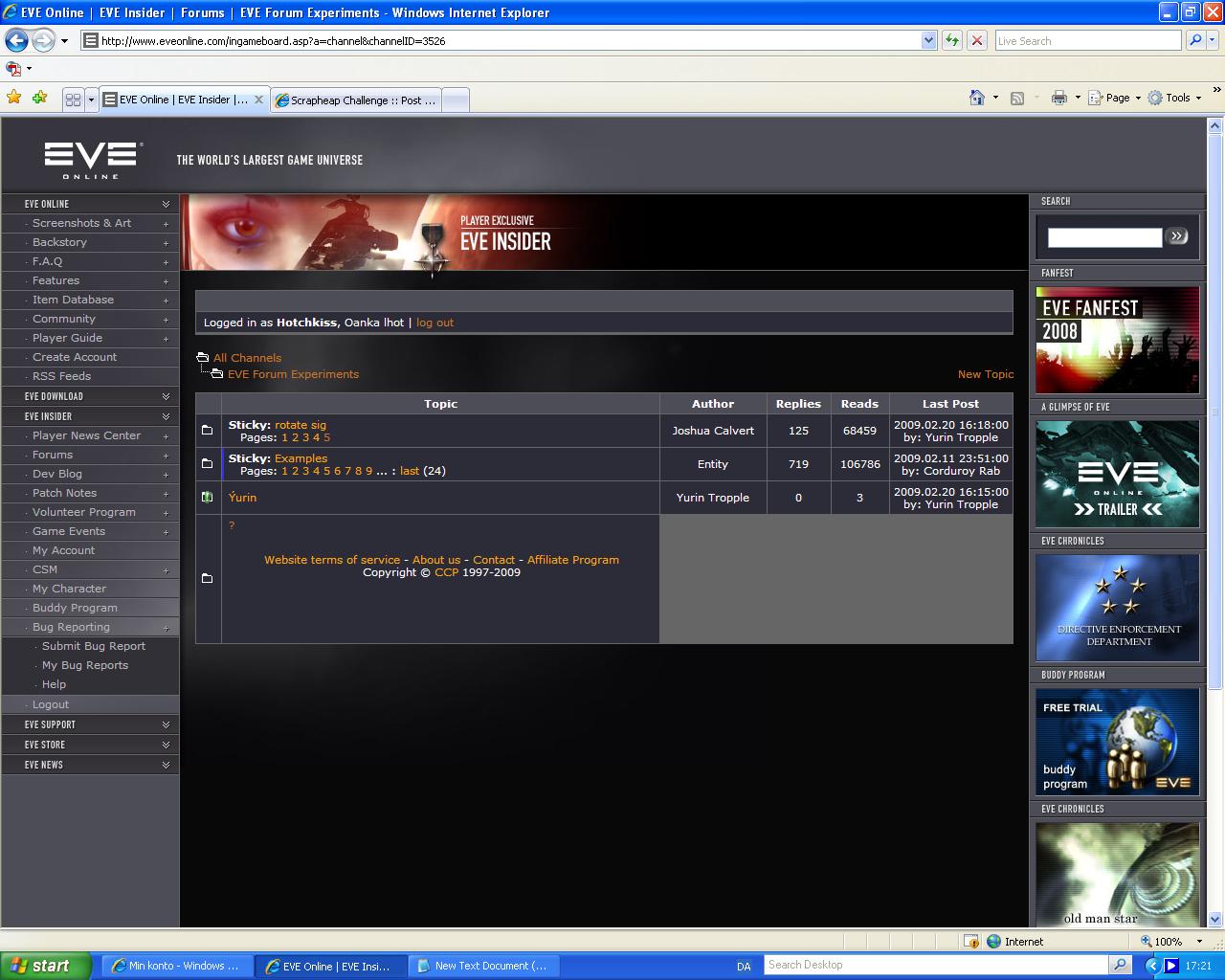Click the desktop search magnifier in taskbar
This screenshot has height=980, width=1225.
[x=1119, y=965]
